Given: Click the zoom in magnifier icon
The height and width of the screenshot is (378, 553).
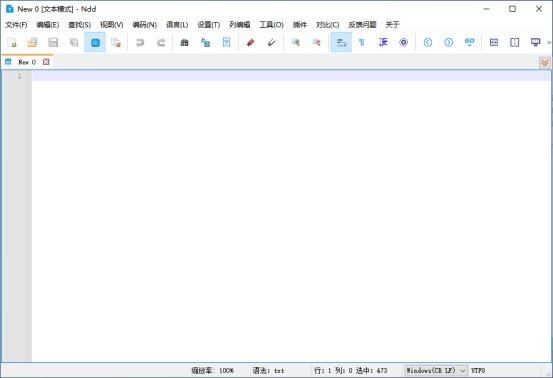Looking at the screenshot, I should (x=296, y=43).
